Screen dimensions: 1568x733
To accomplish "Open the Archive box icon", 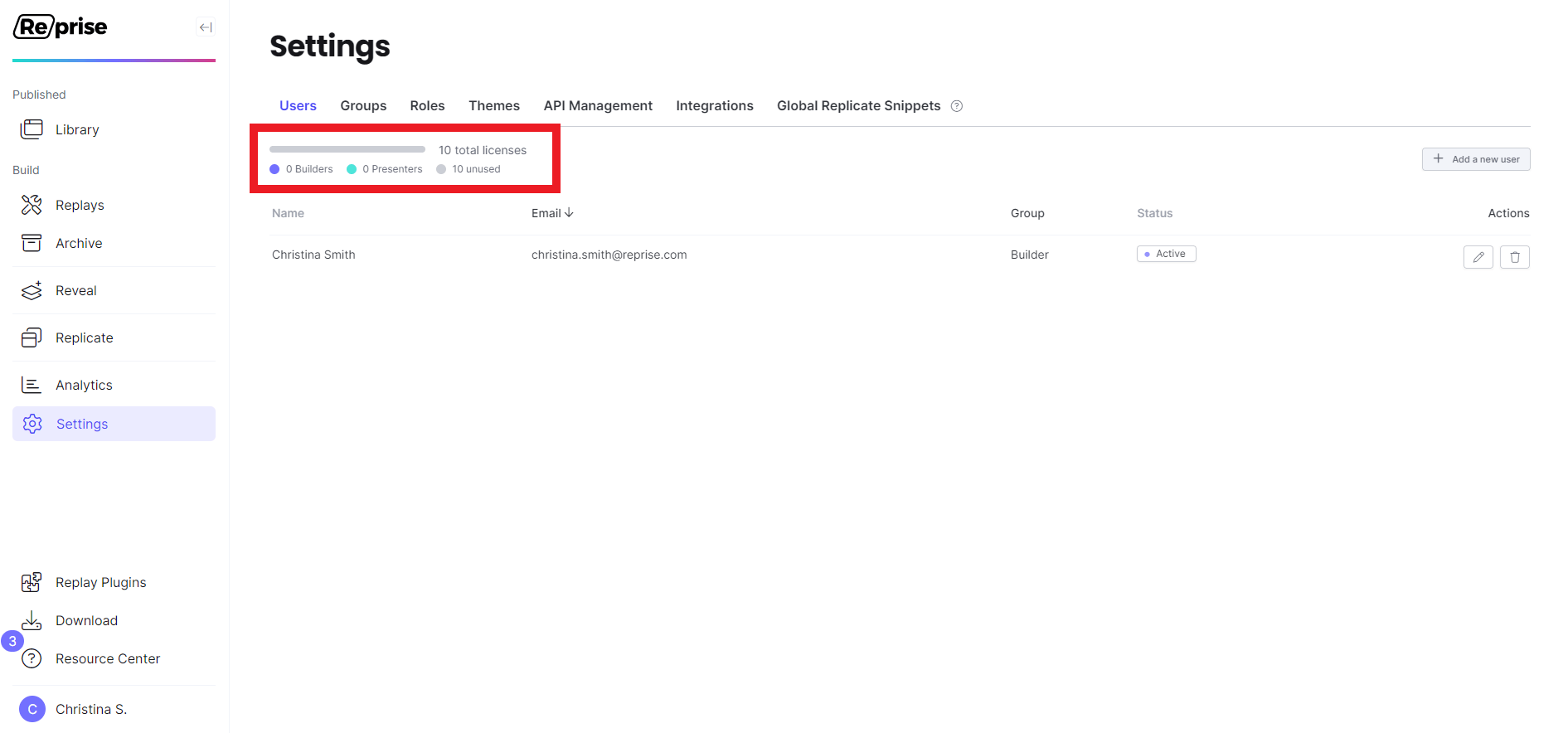I will [32, 243].
